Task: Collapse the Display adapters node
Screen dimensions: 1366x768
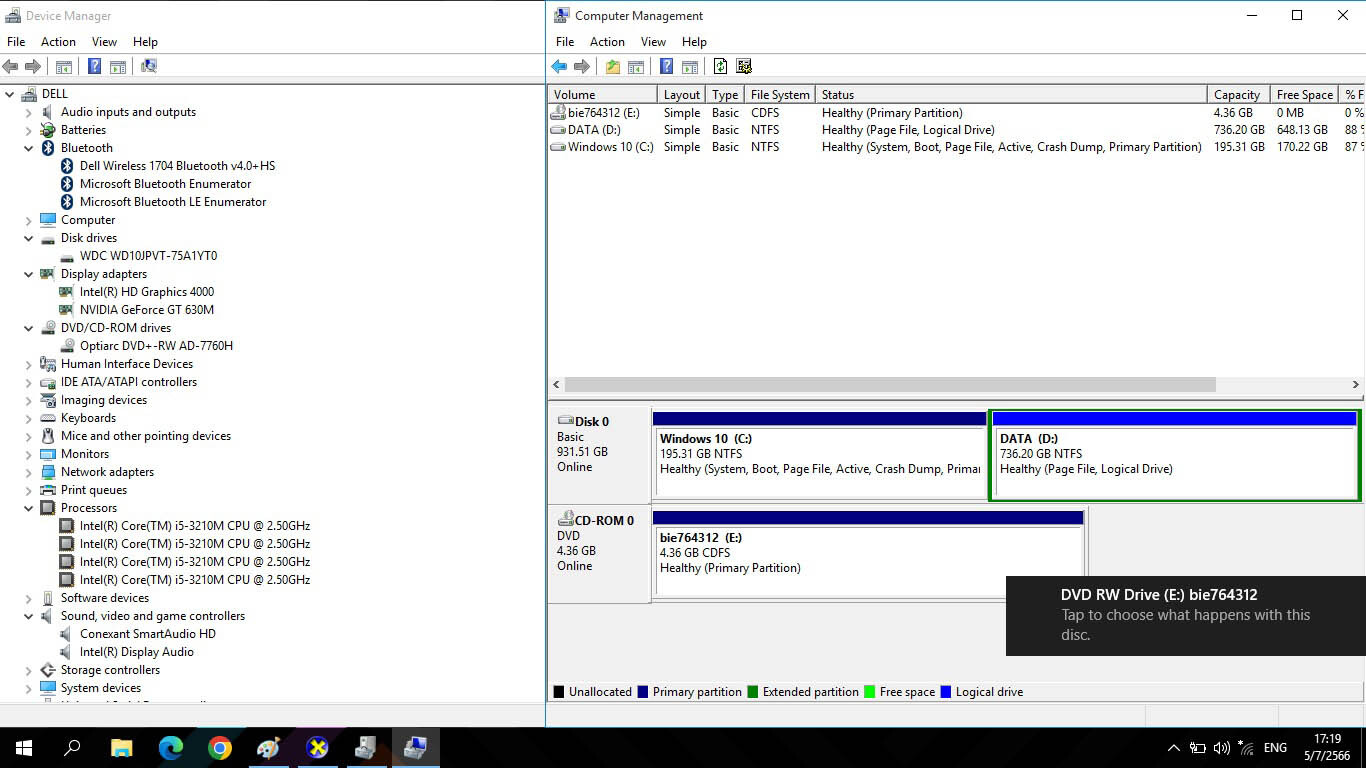Action: click(x=29, y=274)
